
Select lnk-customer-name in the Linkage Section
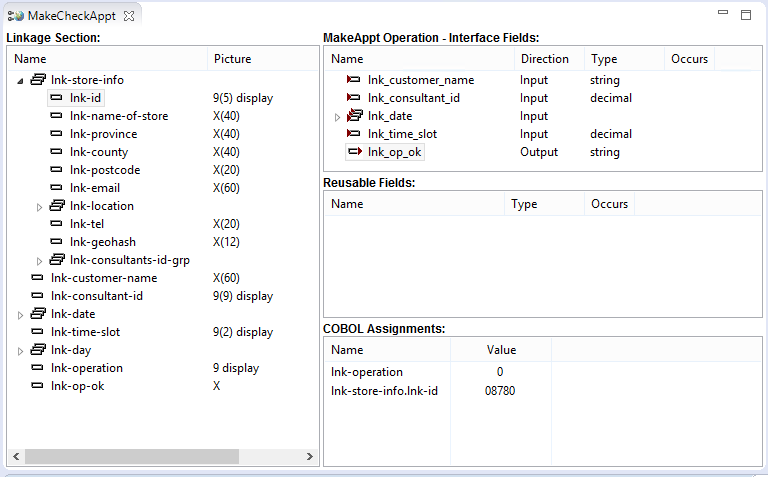[103, 278]
